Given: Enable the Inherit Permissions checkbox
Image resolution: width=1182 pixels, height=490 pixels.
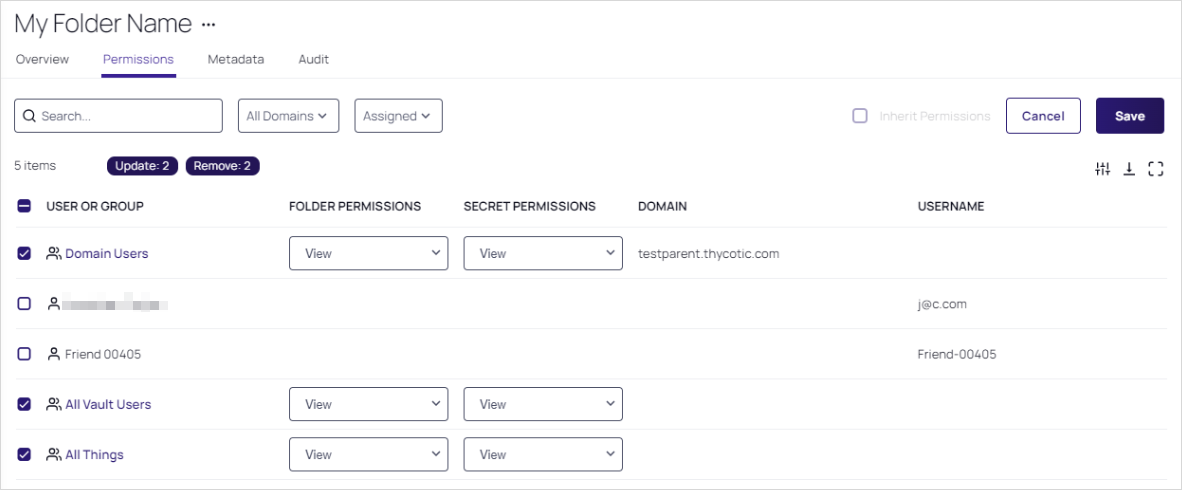Looking at the screenshot, I should (860, 116).
